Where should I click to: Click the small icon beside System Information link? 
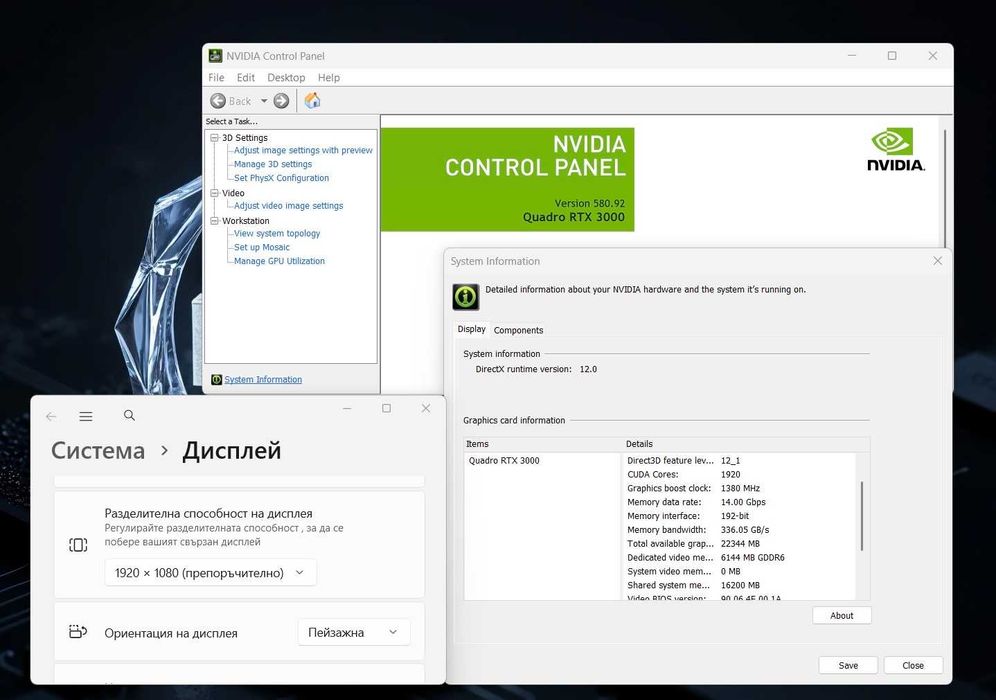[x=217, y=379]
